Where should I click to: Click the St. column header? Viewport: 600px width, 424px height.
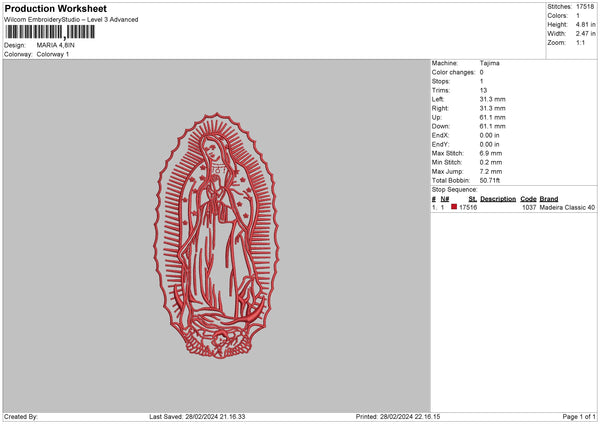473,199
